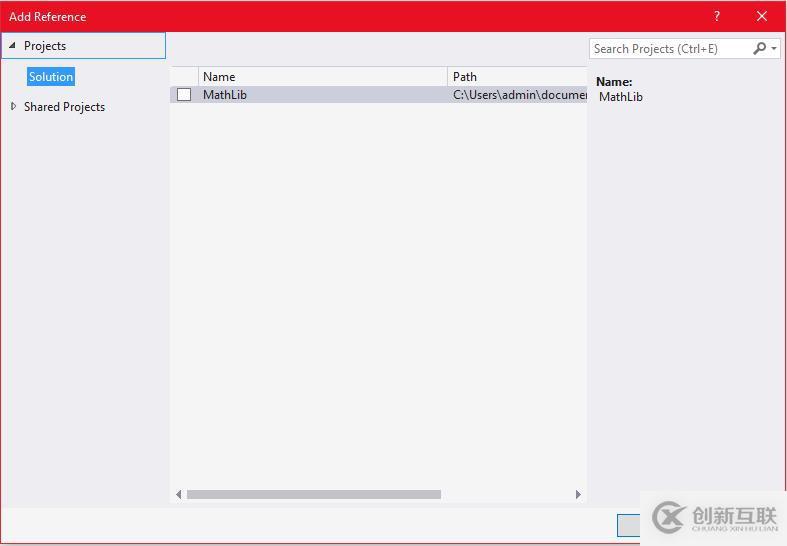The width and height of the screenshot is (787, 546).
Task: Select the MathLib name cell
Action: coord(225,94)
